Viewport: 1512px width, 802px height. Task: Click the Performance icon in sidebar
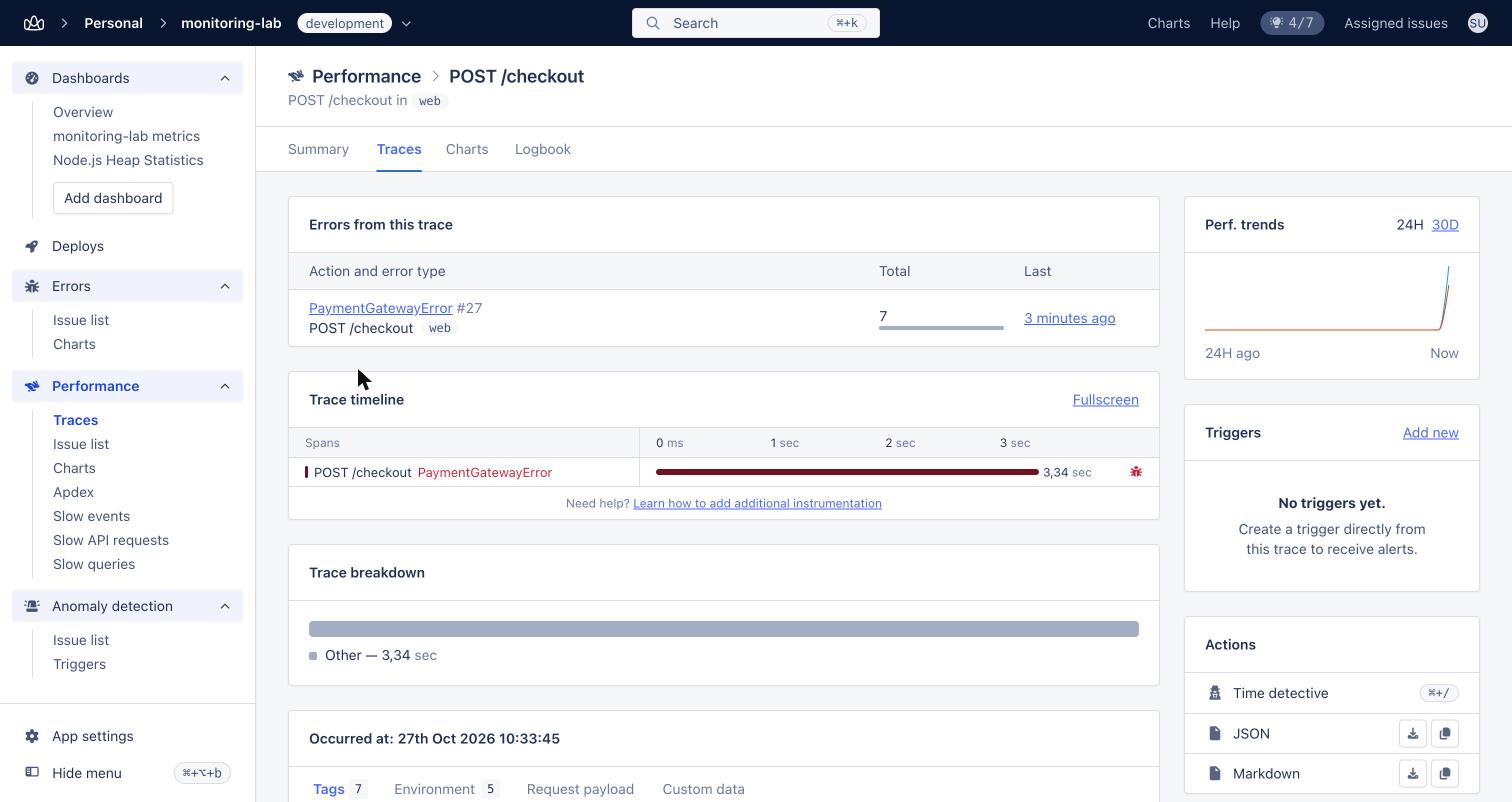32,386
